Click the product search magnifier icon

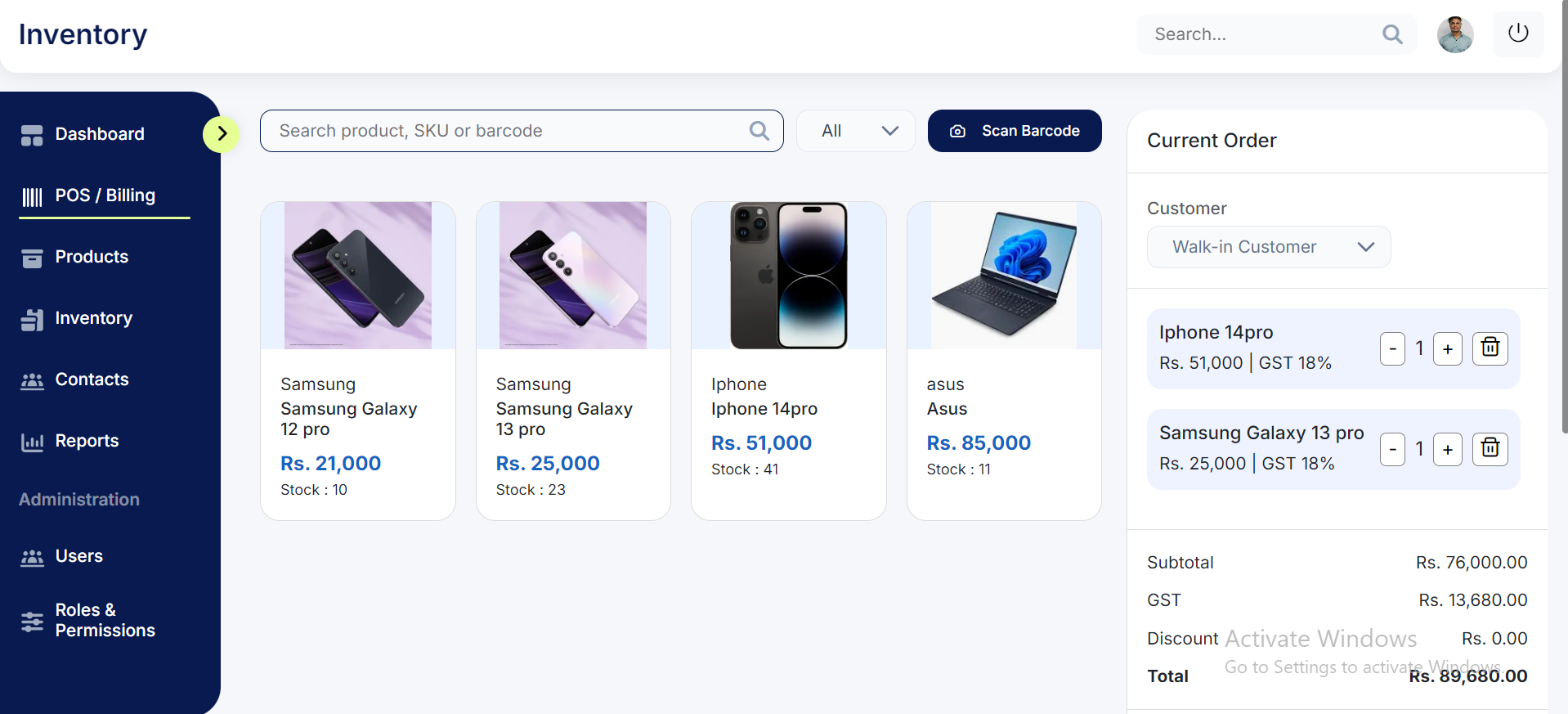759,131
